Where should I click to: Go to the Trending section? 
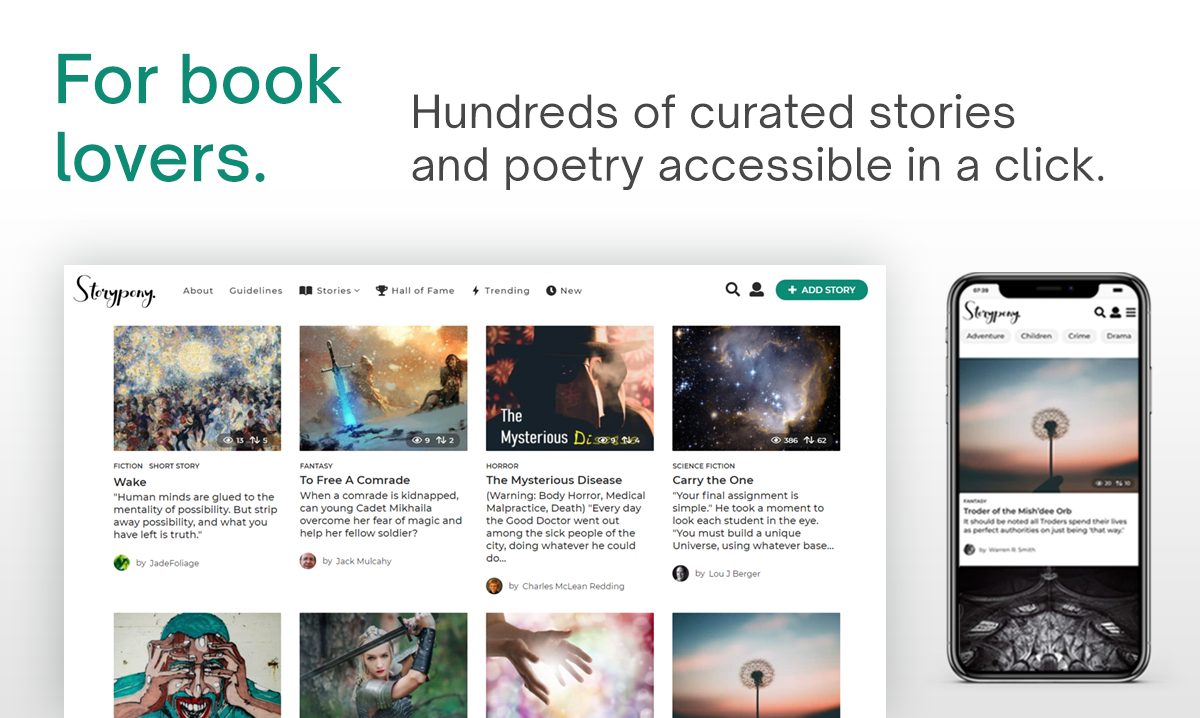(501, 291)
